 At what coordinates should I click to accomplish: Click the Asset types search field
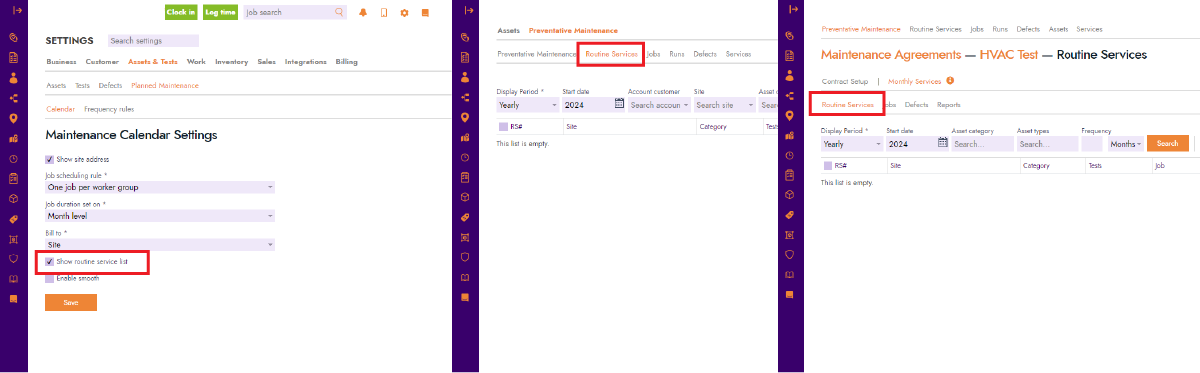1047,144
